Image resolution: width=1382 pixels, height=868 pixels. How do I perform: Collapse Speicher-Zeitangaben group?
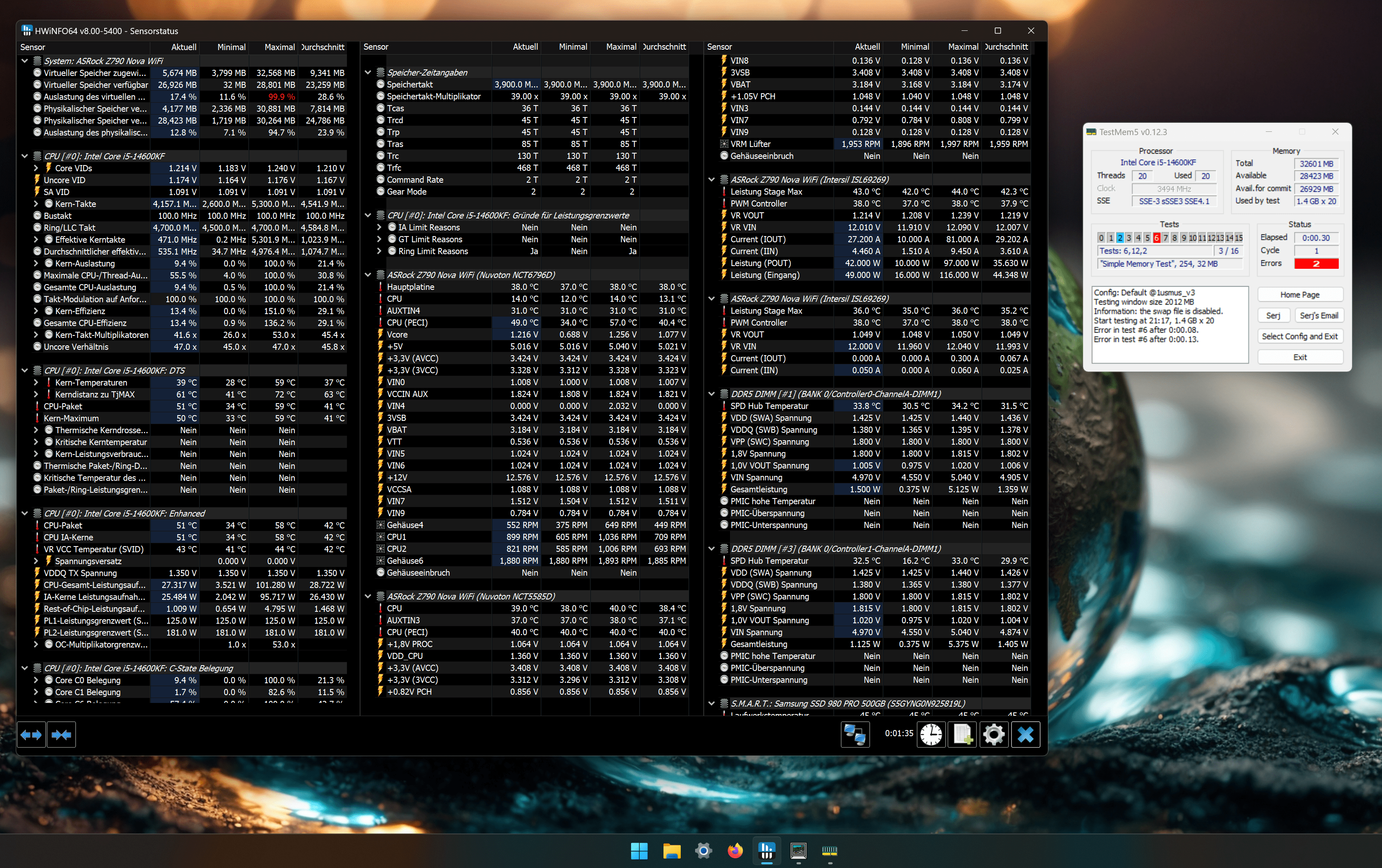click(x=368, y=72)
